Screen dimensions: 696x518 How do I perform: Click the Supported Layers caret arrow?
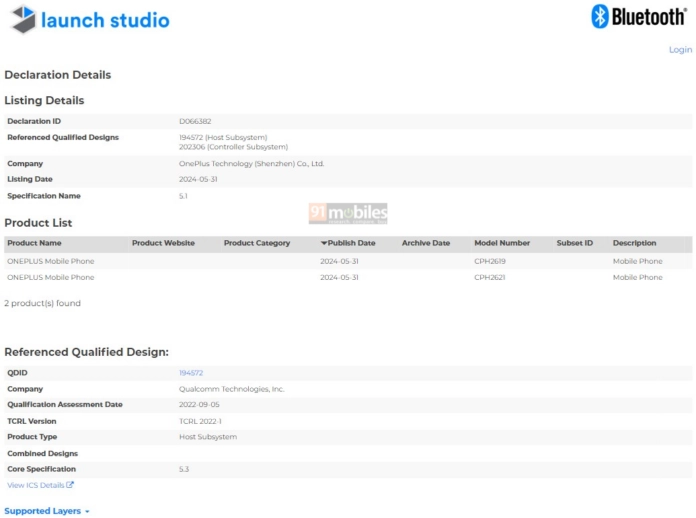point(87,512)
